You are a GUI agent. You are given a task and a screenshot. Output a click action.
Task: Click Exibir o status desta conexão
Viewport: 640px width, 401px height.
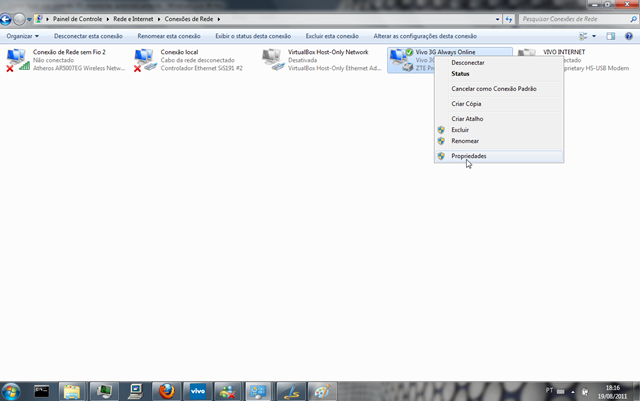point(253,36)
